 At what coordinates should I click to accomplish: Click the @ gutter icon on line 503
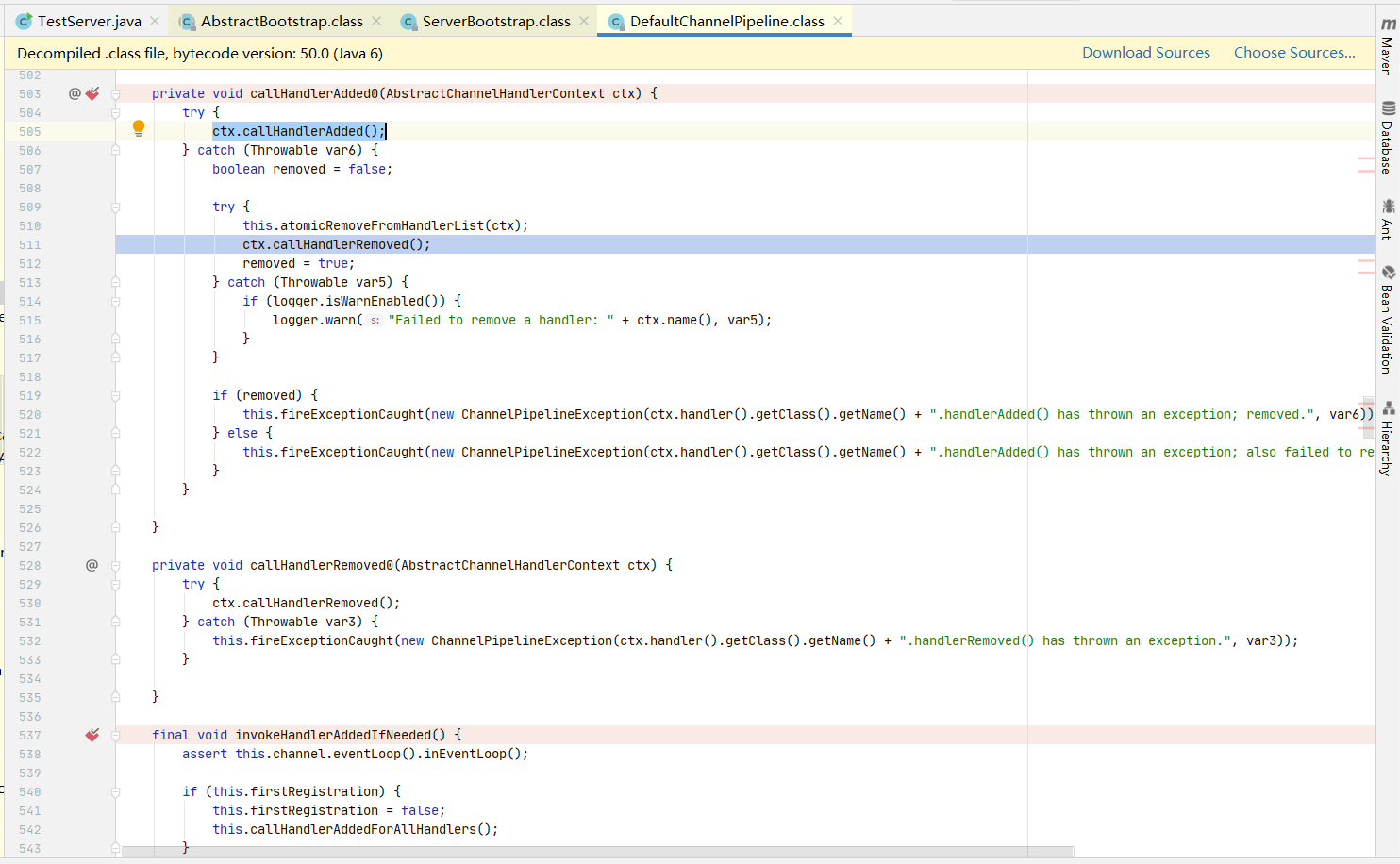75,93
